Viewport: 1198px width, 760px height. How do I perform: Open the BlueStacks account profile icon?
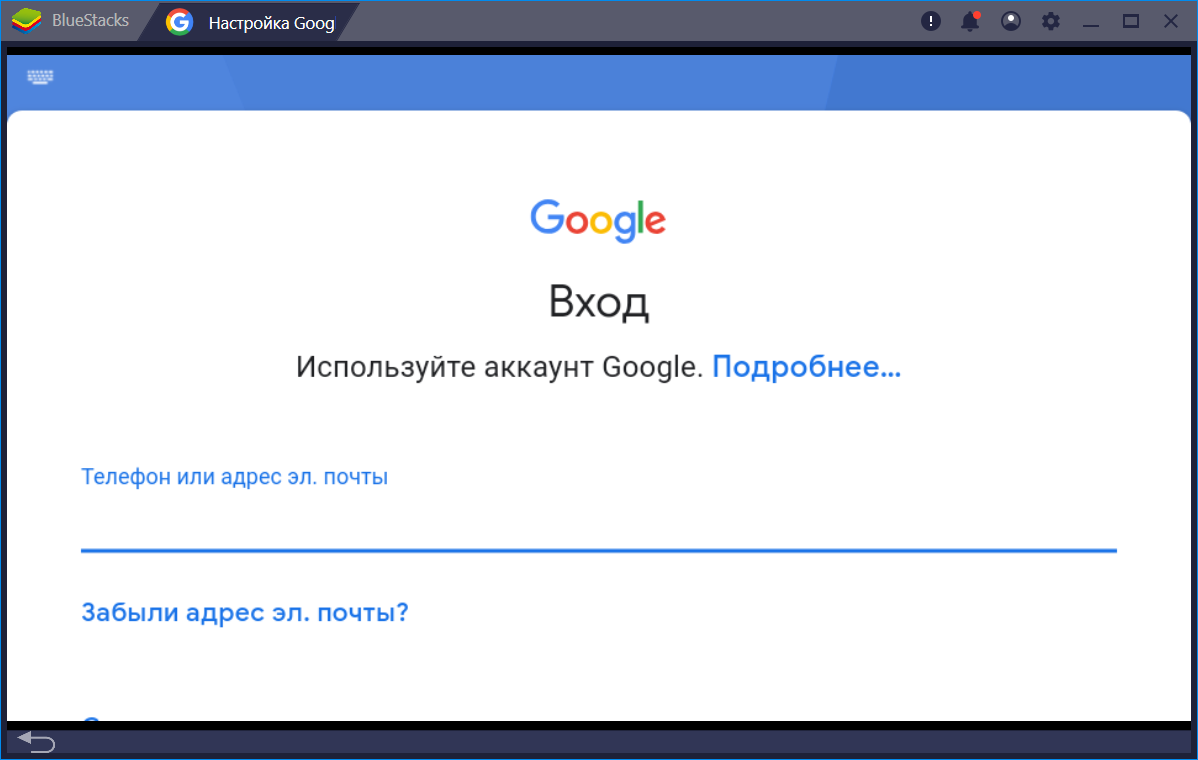tap(1011, 21)
